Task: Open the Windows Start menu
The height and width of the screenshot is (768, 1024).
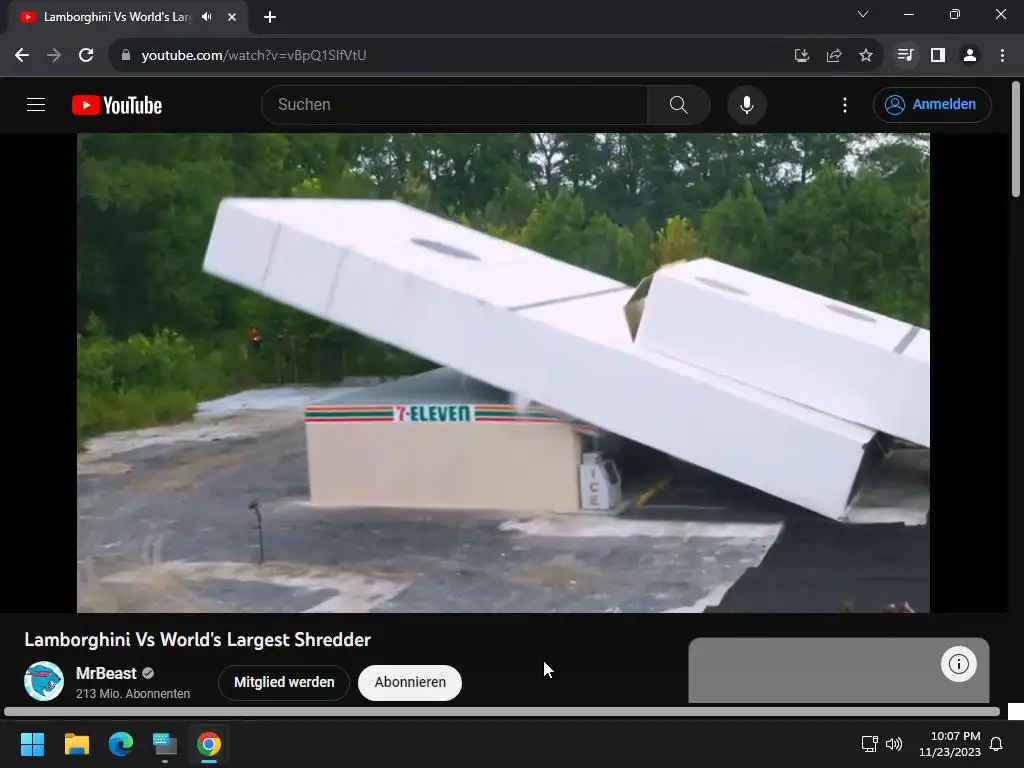Action: point(32,744)
